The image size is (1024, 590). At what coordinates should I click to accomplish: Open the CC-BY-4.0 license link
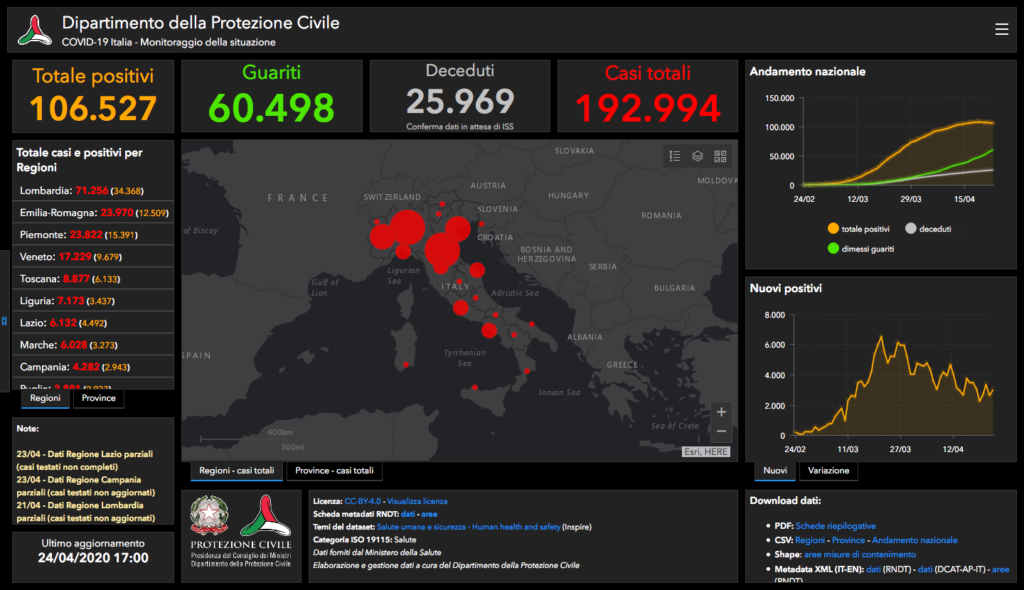(x=362, y=501)
